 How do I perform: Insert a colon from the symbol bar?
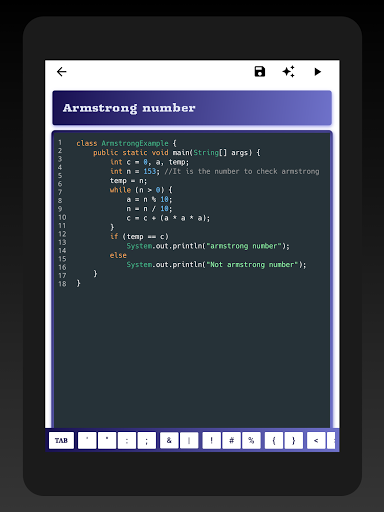click(x=127, y=440)
